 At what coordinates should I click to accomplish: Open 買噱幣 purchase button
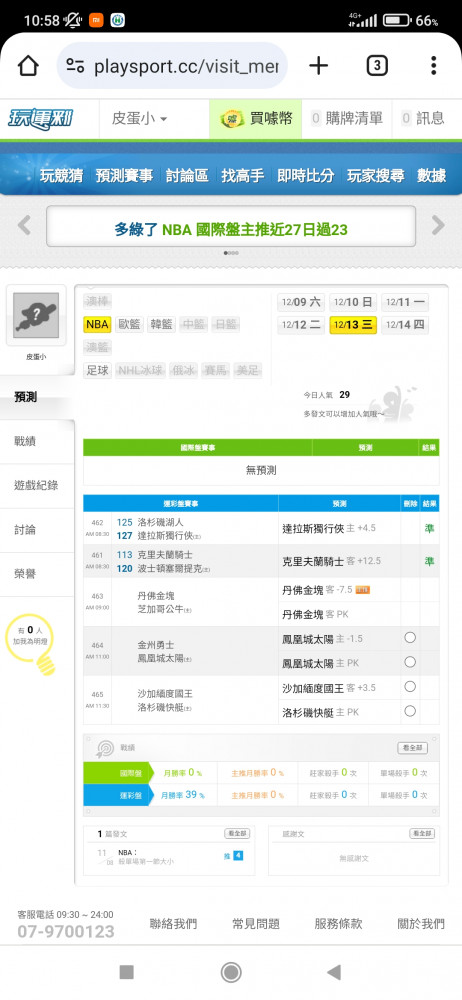tap(255, 119)
